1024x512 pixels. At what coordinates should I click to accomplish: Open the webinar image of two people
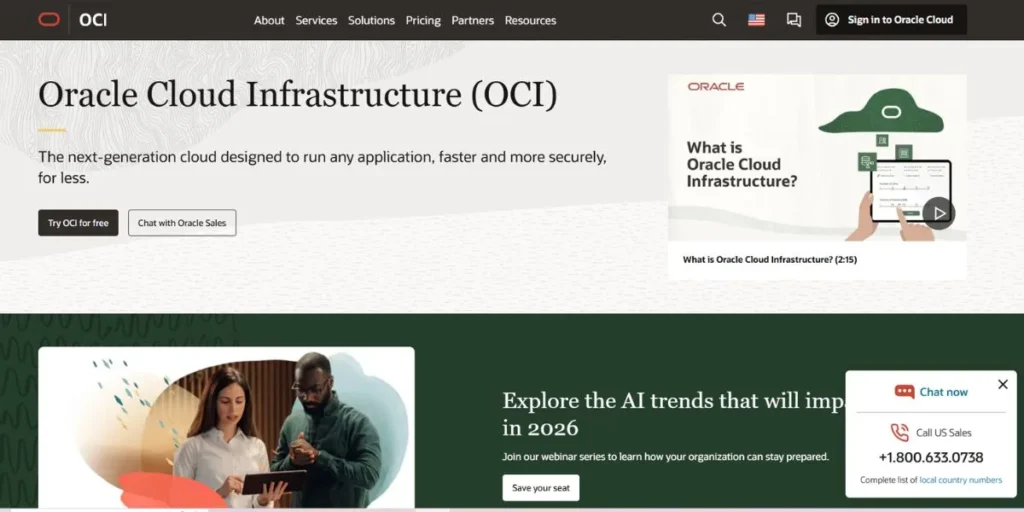coord(226,428)
